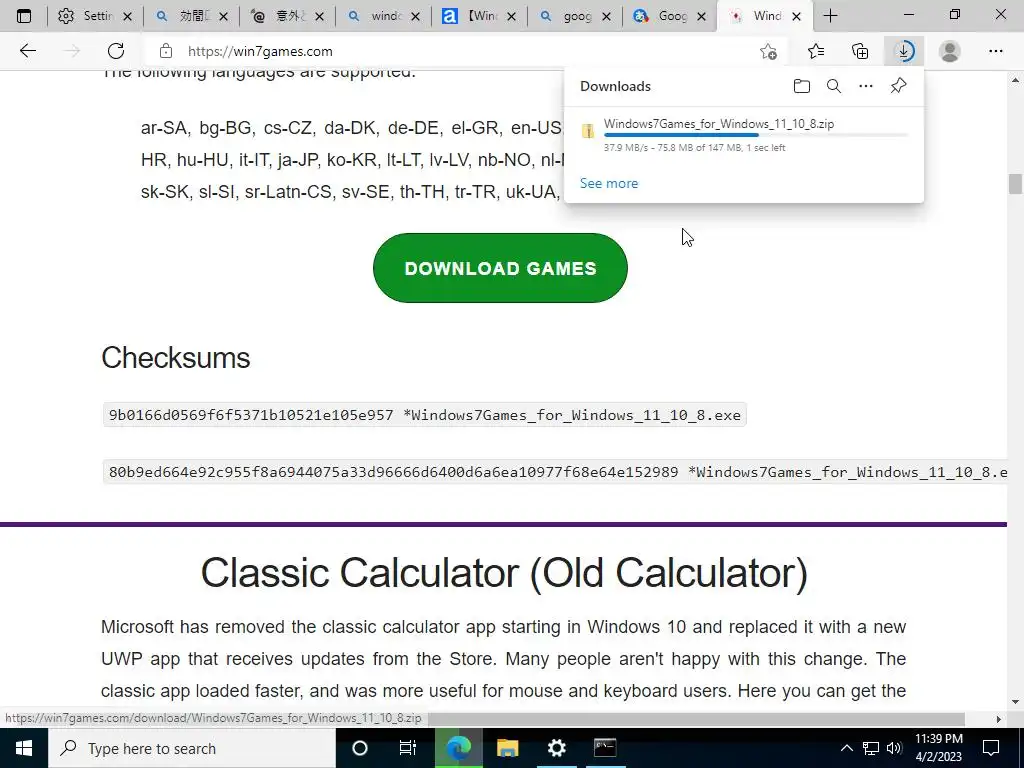This screenshot has height=768, width=1024.
Task: Open the Command Prompt taskbar icon
Action: (x=605, y=748)
